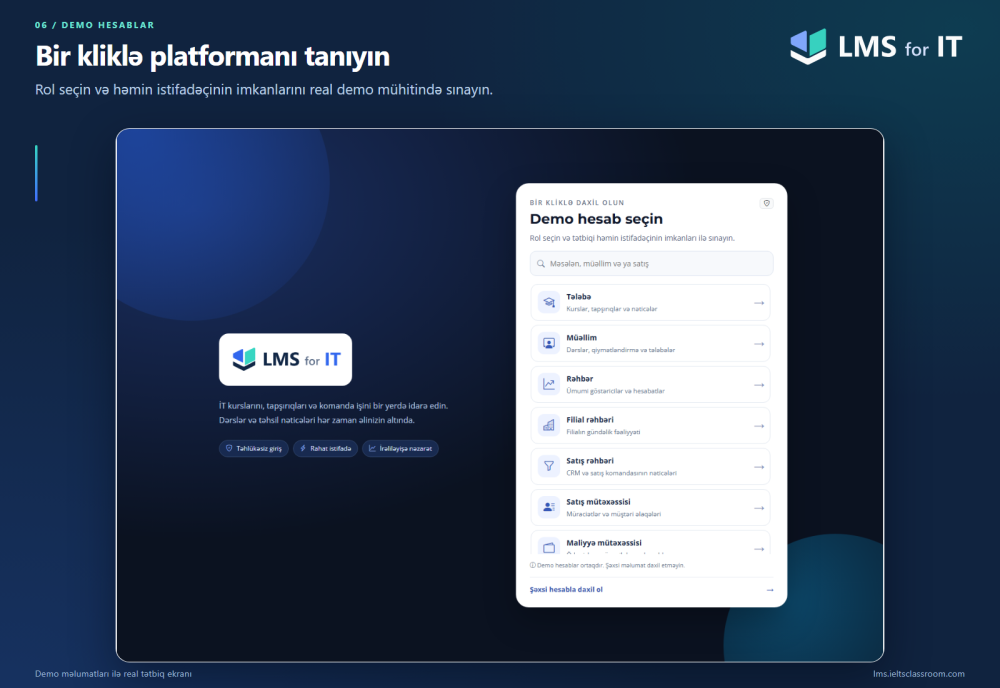Click the arrow on Müəllim row
1000x688 pixels.
(759, 344)
